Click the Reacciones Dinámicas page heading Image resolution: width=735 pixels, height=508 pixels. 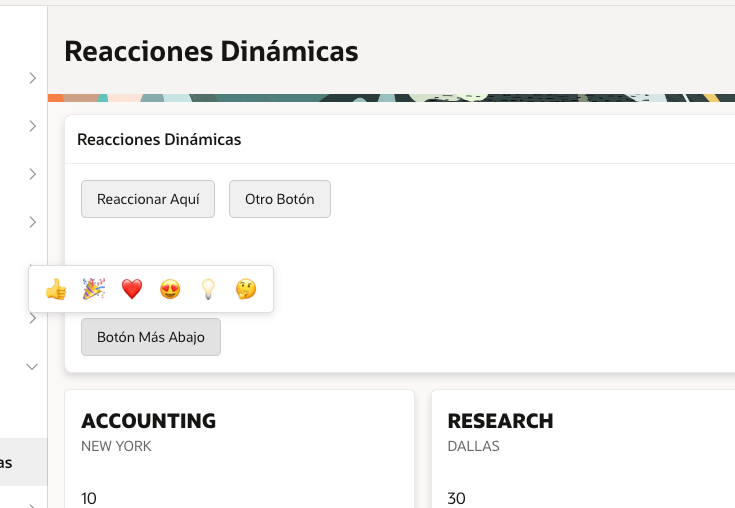point(211,52)
